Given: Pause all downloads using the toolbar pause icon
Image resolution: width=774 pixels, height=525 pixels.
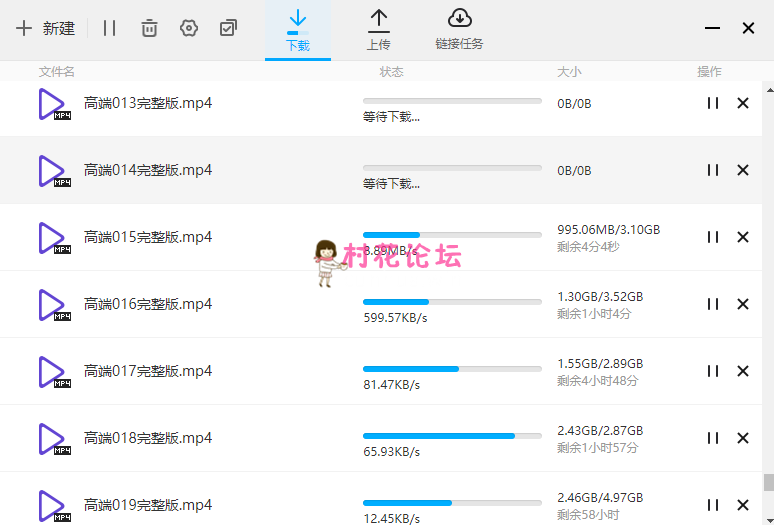Looking at the screenshot, I should 109,28.
